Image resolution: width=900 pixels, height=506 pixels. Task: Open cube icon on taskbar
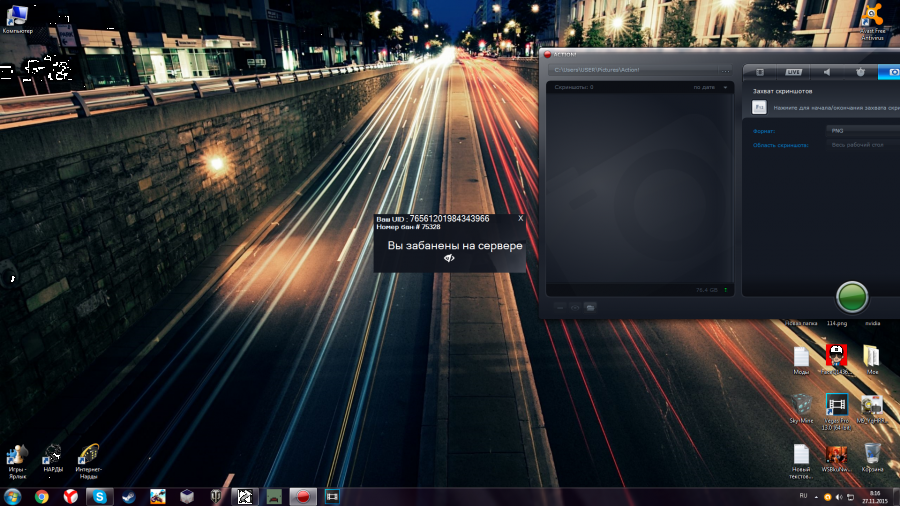coord(187,497)
